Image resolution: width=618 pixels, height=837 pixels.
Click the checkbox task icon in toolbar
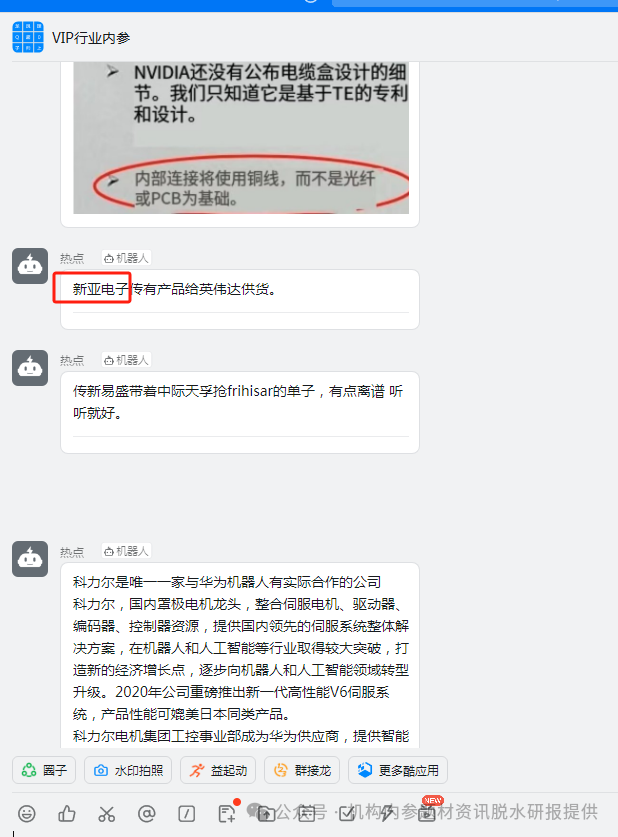tap(346, 814)
